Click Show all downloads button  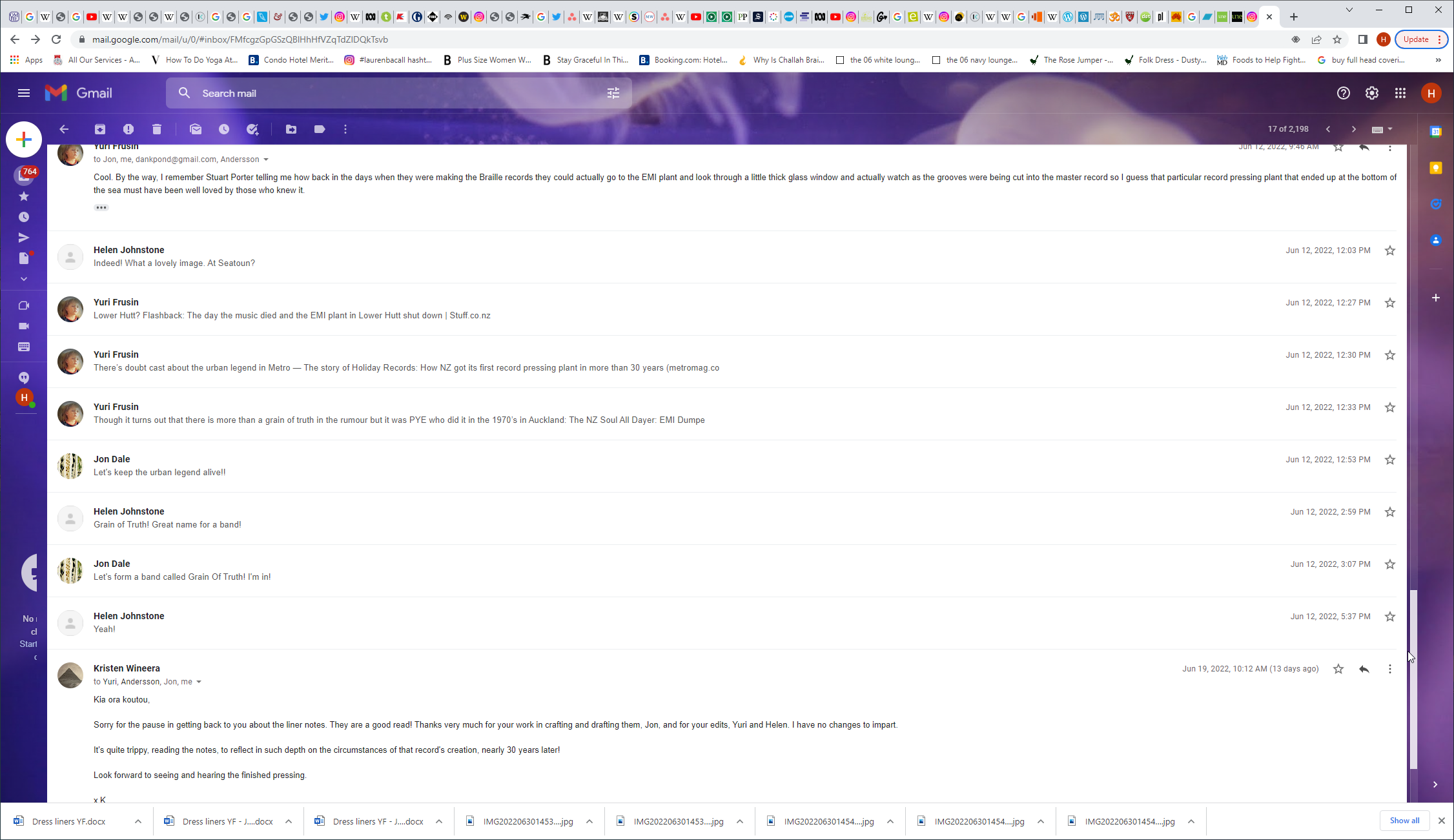point(1405,821)
